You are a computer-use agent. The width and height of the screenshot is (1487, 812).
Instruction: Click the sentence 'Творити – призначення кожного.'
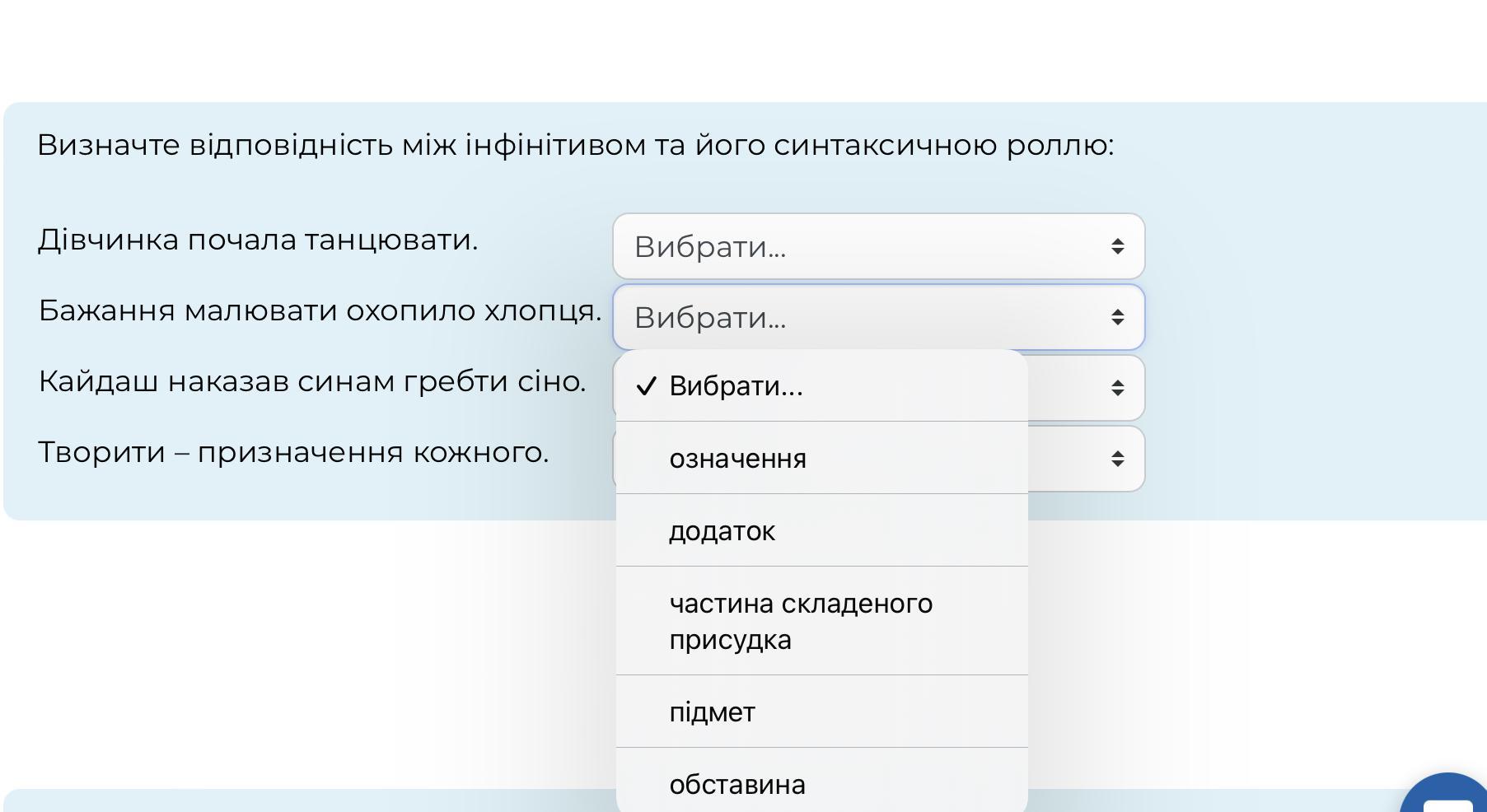pyautogui.click(x=293, y=452)
